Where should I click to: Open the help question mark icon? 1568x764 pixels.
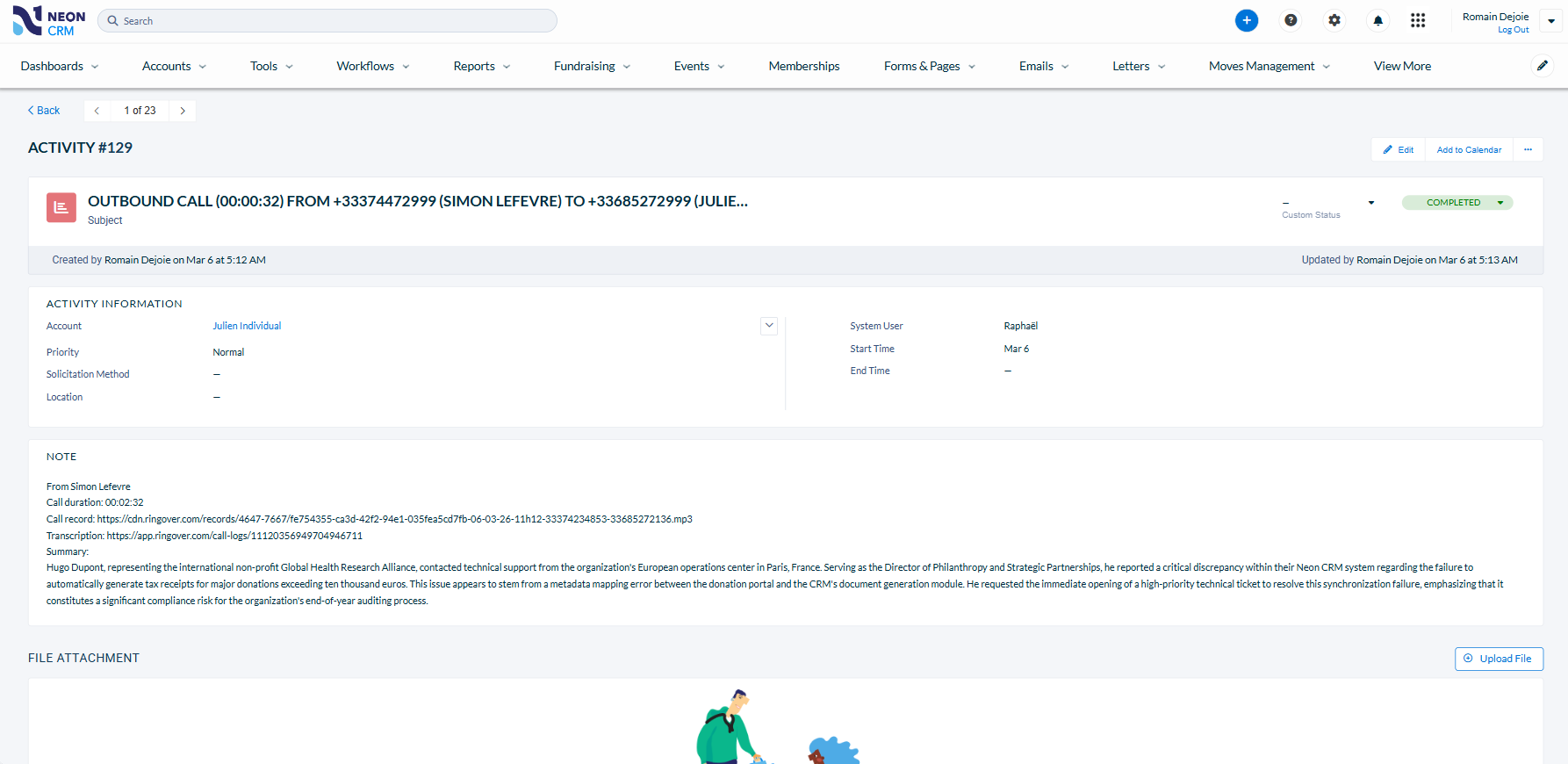tap(1290, 20)
